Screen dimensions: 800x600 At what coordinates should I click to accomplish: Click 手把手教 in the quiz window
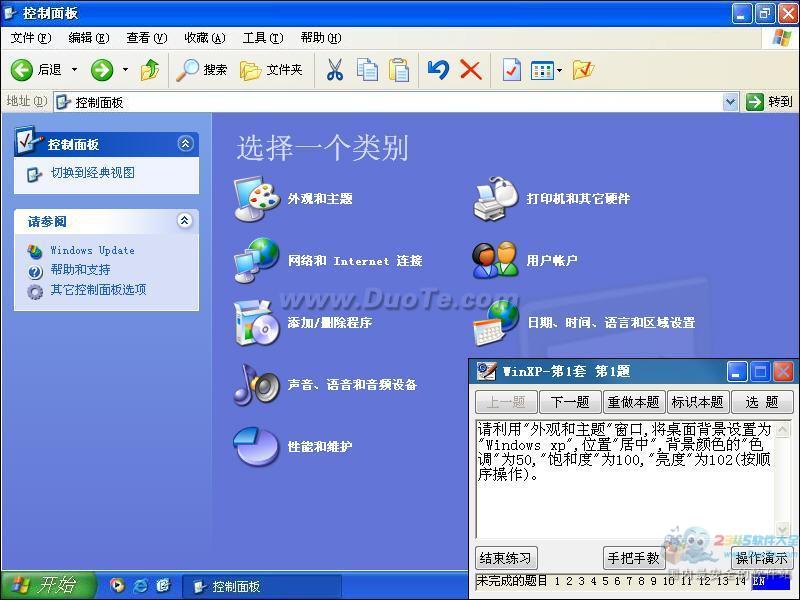tap(634, 558)
